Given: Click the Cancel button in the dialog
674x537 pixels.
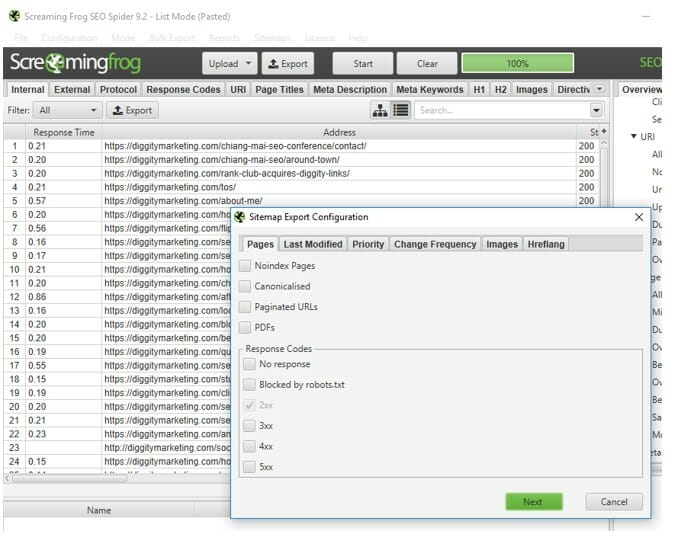Looking at the screenshot, I should pos(614,502).
